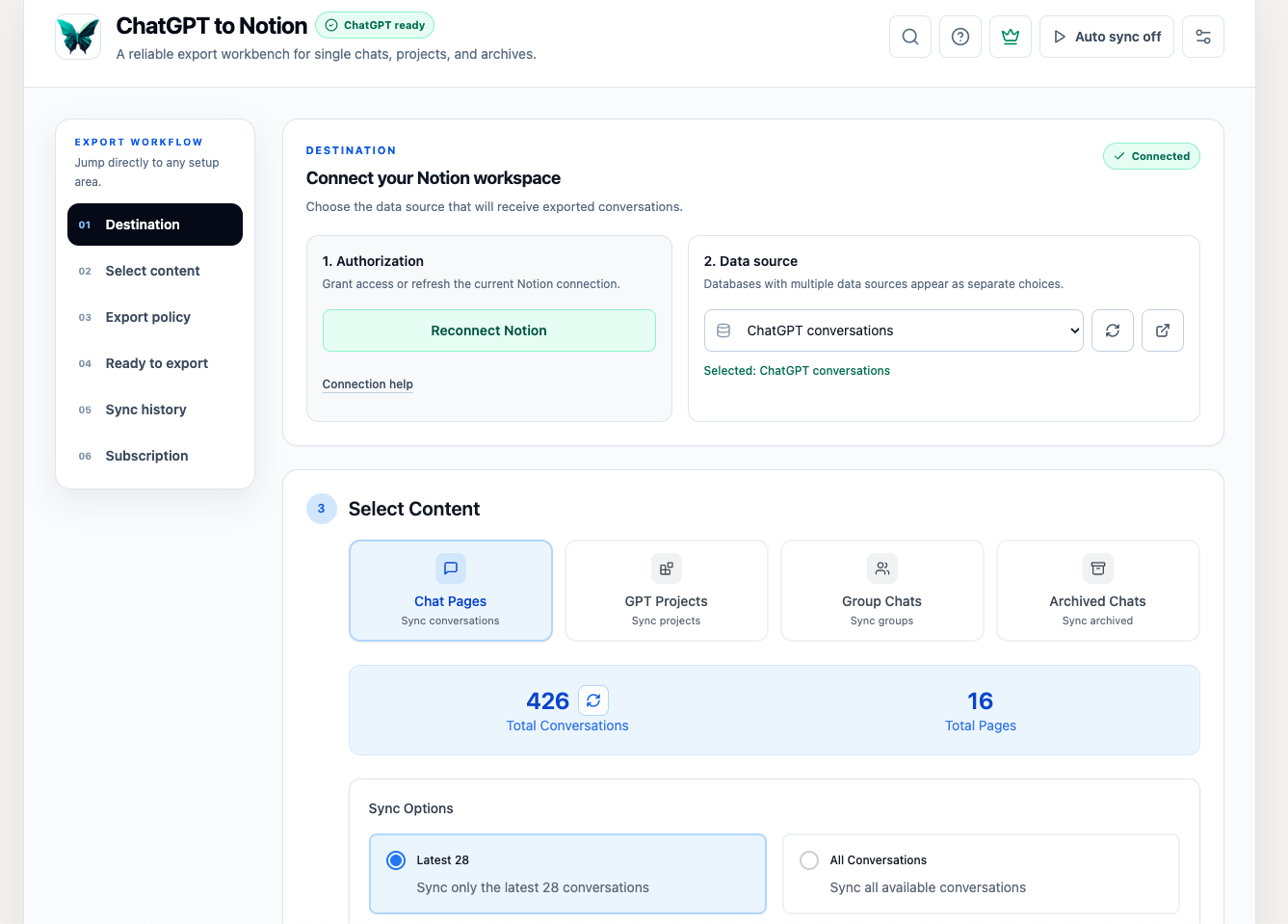Click 'Total Pages' label

coord(981,726)
